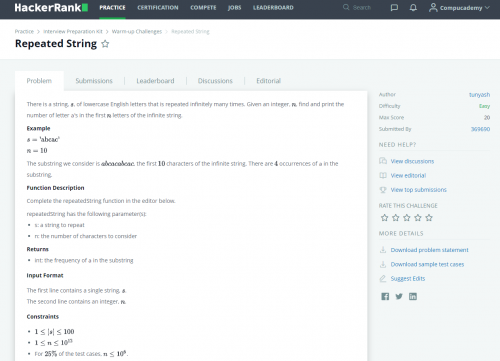The height and width of the screenshot is (361, 500).
Task: Rate the challenge four stars
Action: pos(418,218)
